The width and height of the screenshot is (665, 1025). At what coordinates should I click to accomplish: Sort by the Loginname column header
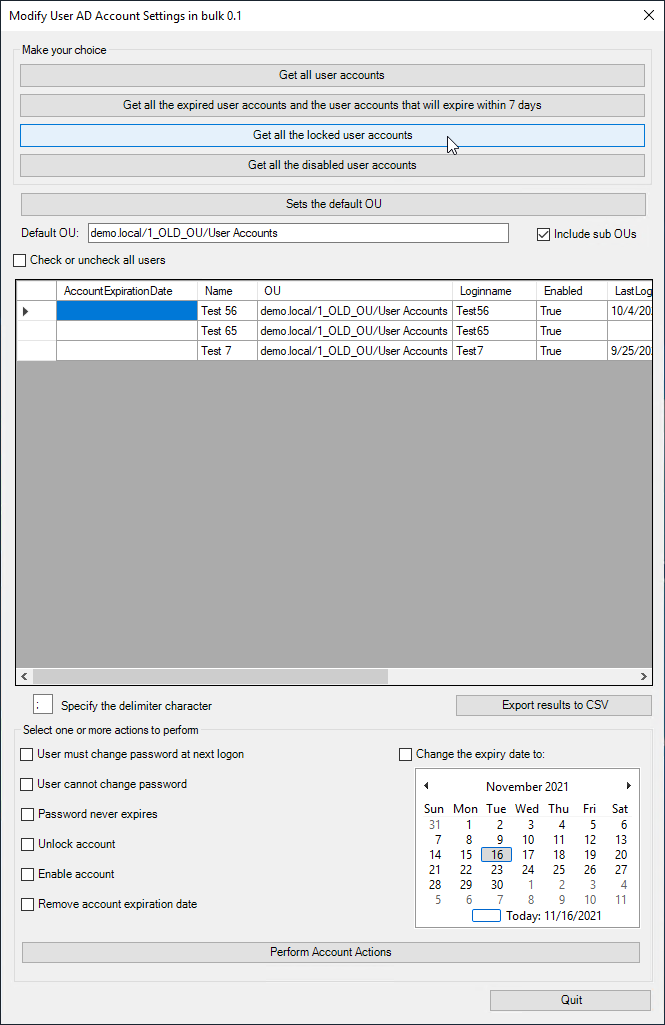(x=485, y=291)
